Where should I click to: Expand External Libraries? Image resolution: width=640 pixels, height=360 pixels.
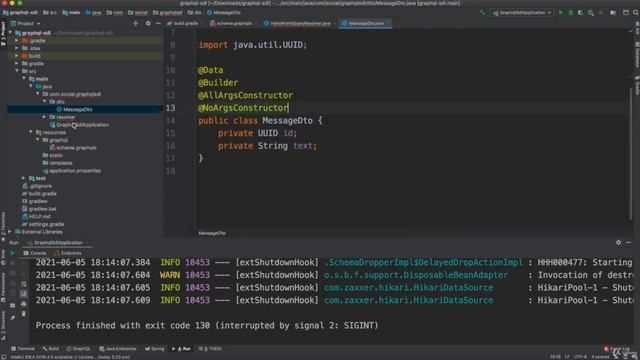pos(10,232)
